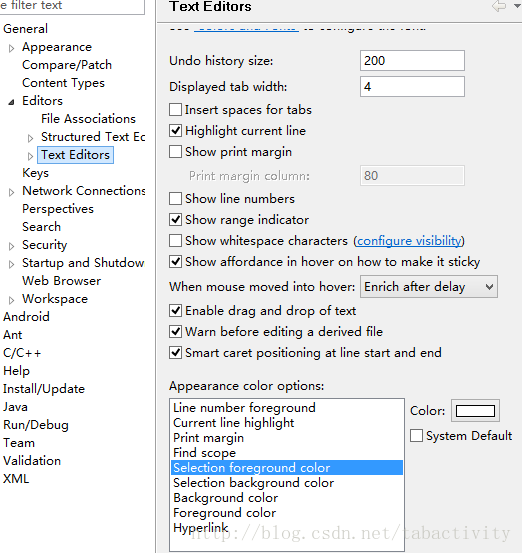Screen dimensions: 522x553
Task: Click the Undo history size field
Action: (x=412, y=61)
